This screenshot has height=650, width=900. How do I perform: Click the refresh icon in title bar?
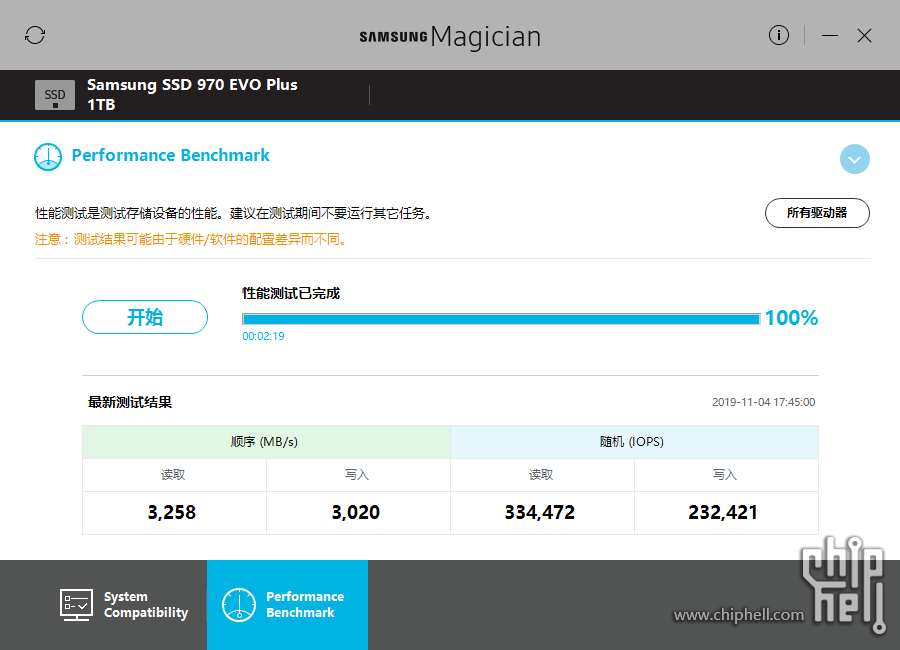pyautogui.click(x=35, y=35)
